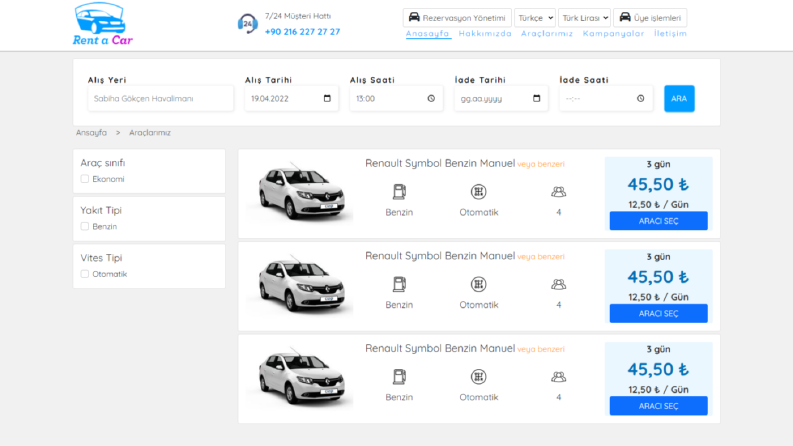Click the 24-hour headset support icon

click(x=247, y=23)
